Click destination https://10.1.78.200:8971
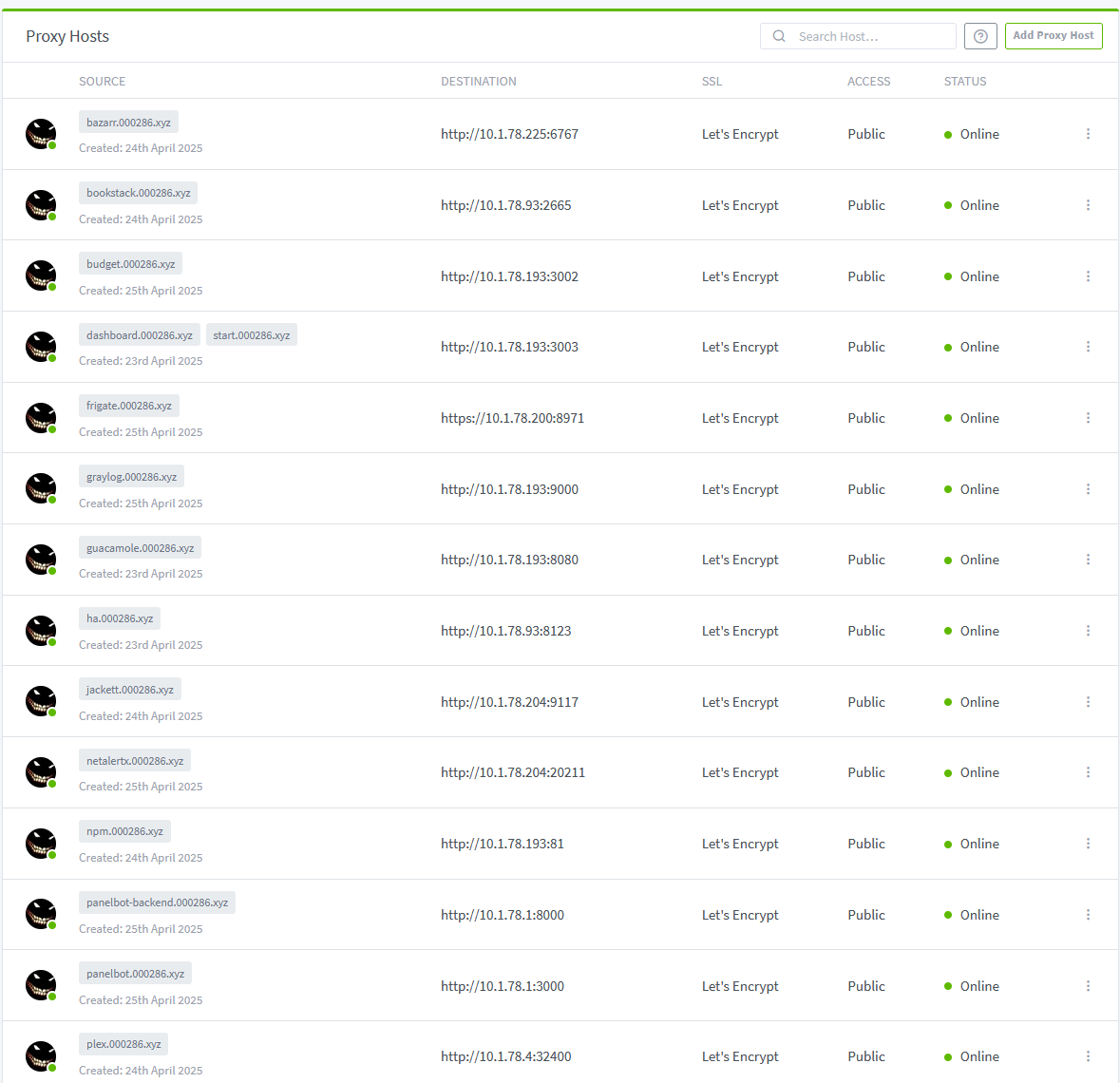This screenshot has height=1083, width=1120. (x=512, y=418)
